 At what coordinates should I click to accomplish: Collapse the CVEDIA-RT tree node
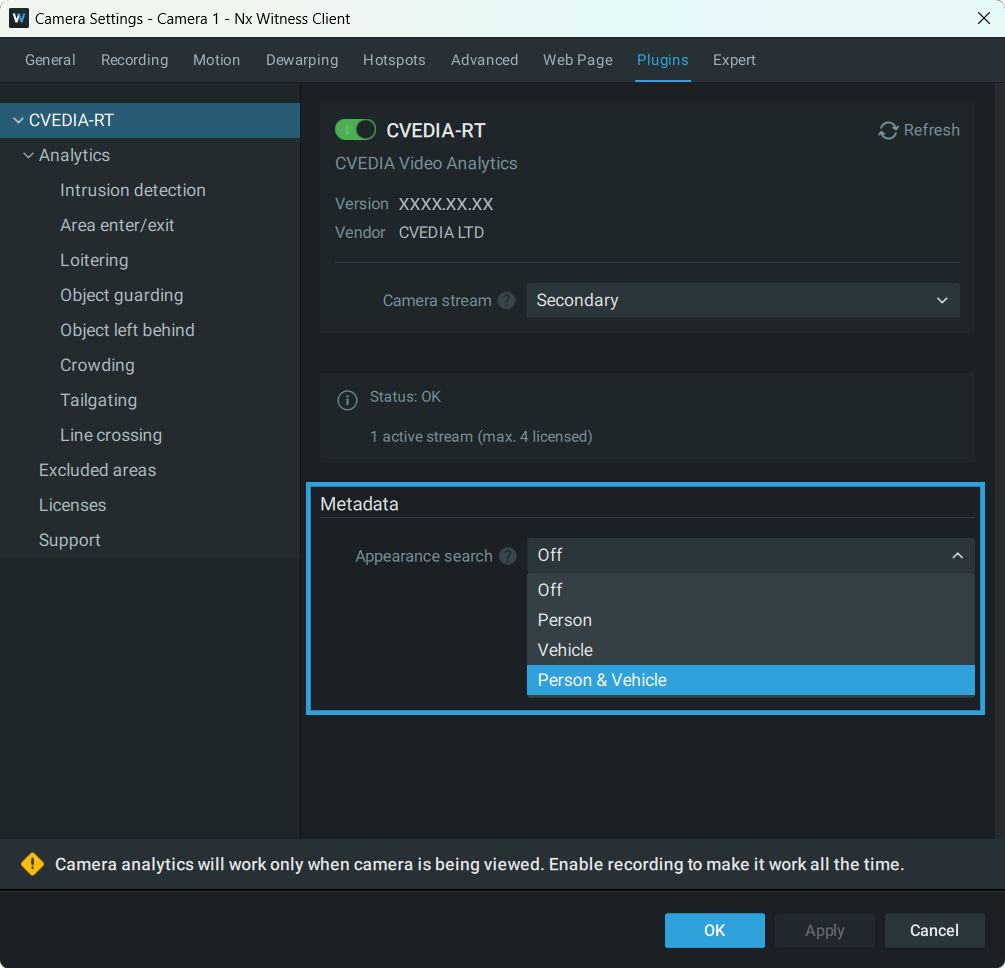(18, 121)
